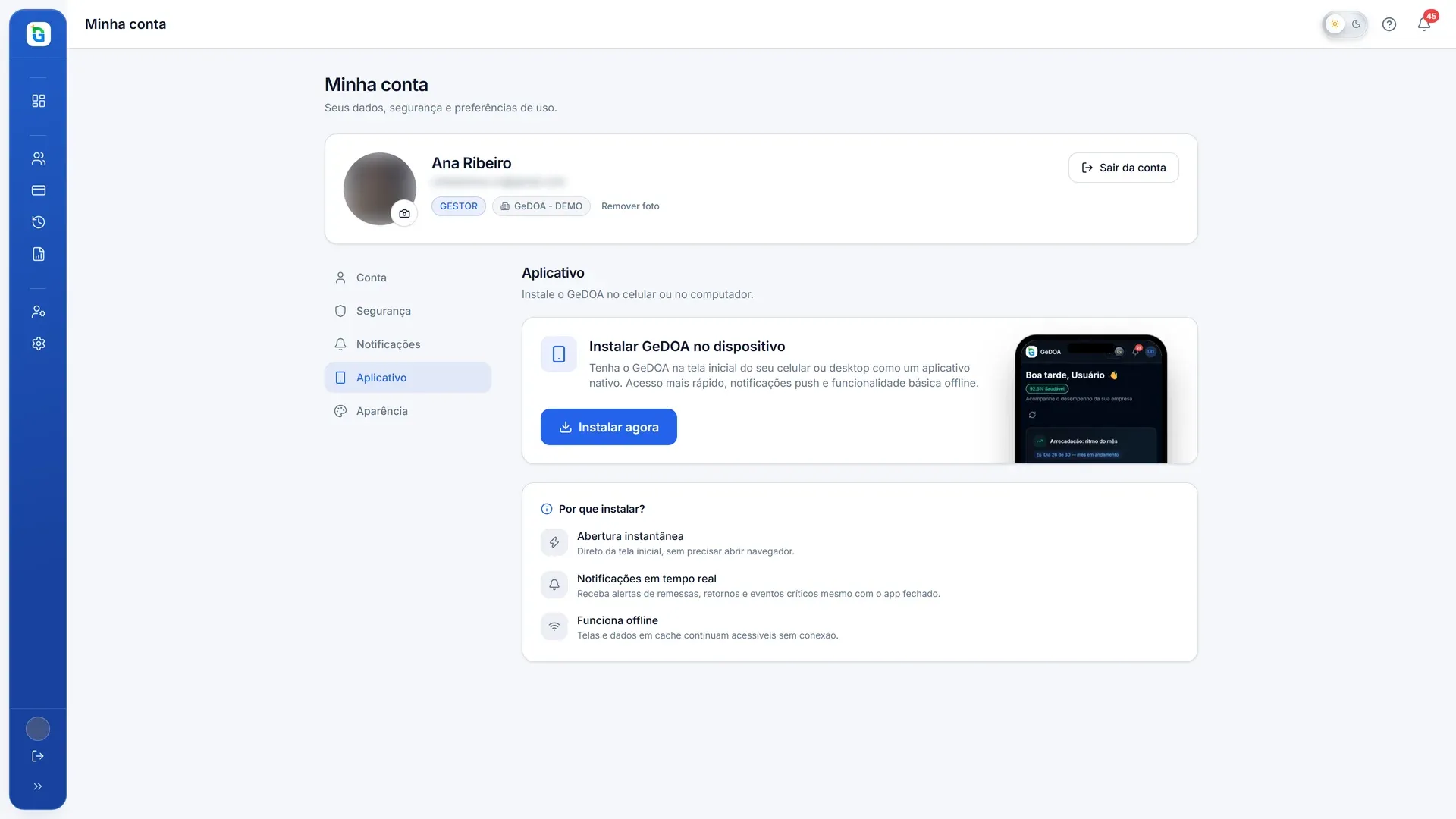Click the Instalar agora button
Viewport: 1456px width, 819px height.
[609, 427]
